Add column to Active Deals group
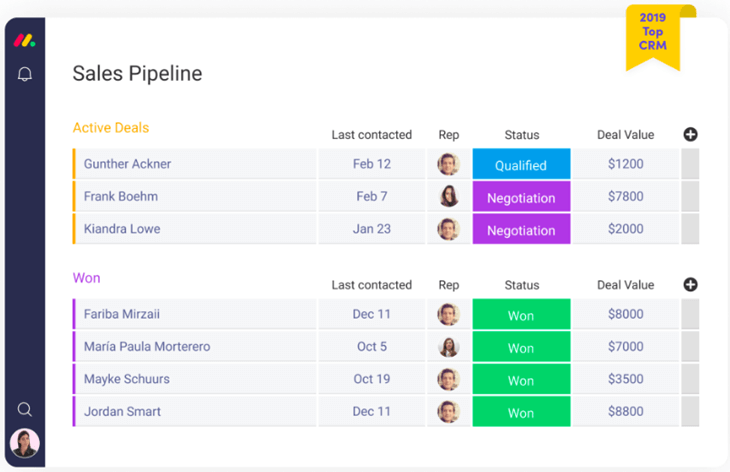The height and width of the screenshot is (472, 730). [690, 134]
